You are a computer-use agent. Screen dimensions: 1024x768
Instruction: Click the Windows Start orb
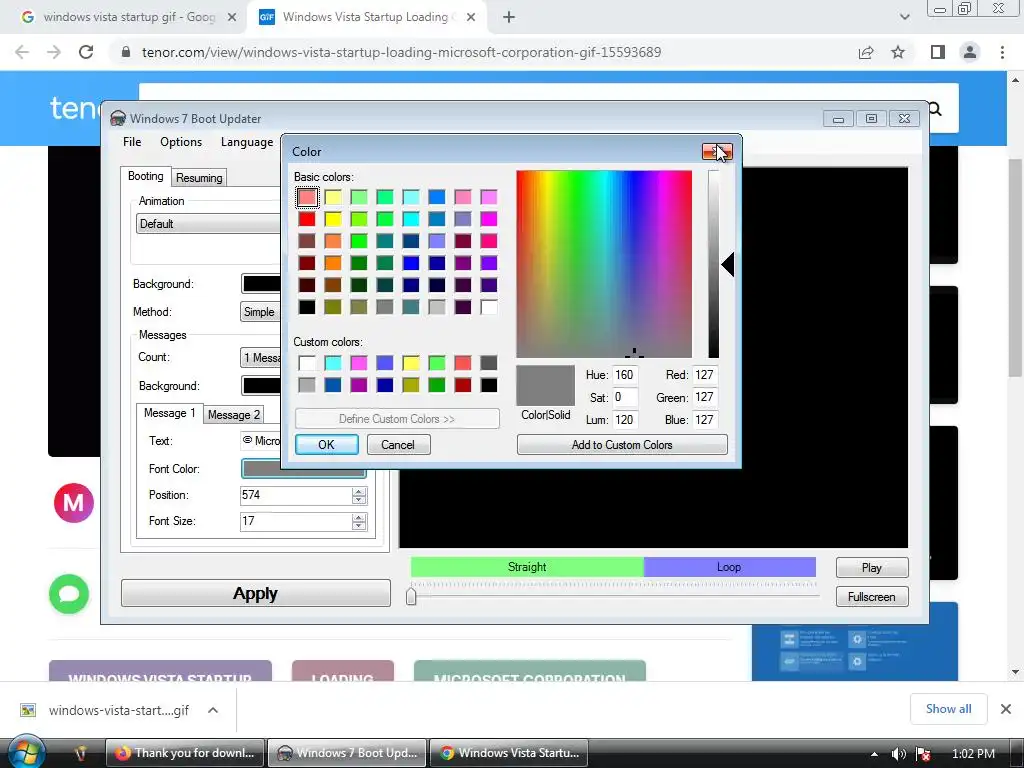tap(27, 752)
